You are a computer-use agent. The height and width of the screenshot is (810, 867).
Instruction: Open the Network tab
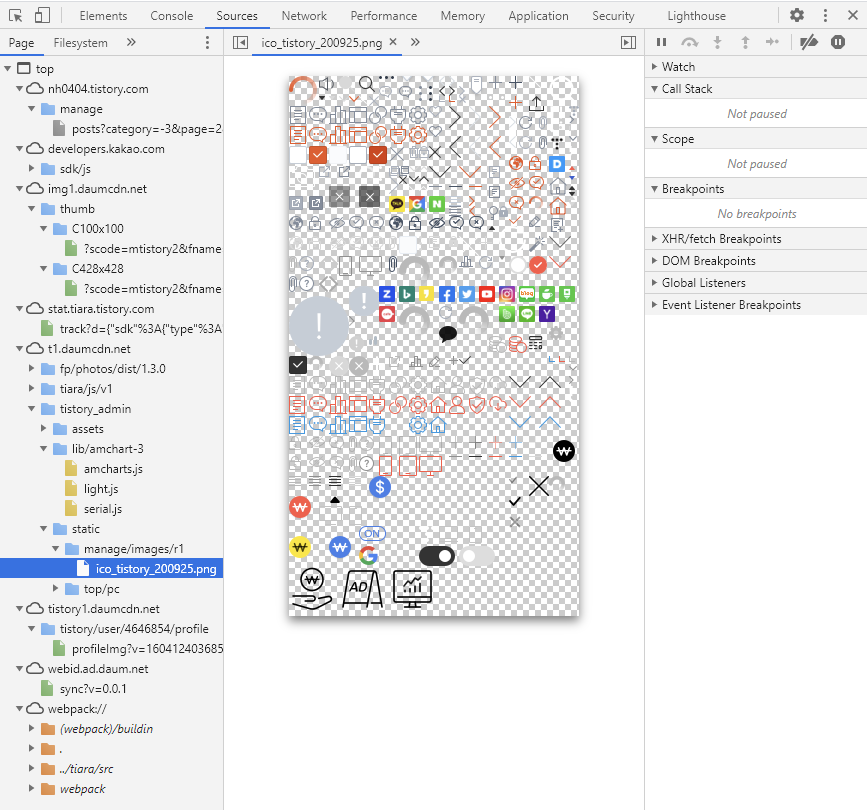(x=304, y=16)
